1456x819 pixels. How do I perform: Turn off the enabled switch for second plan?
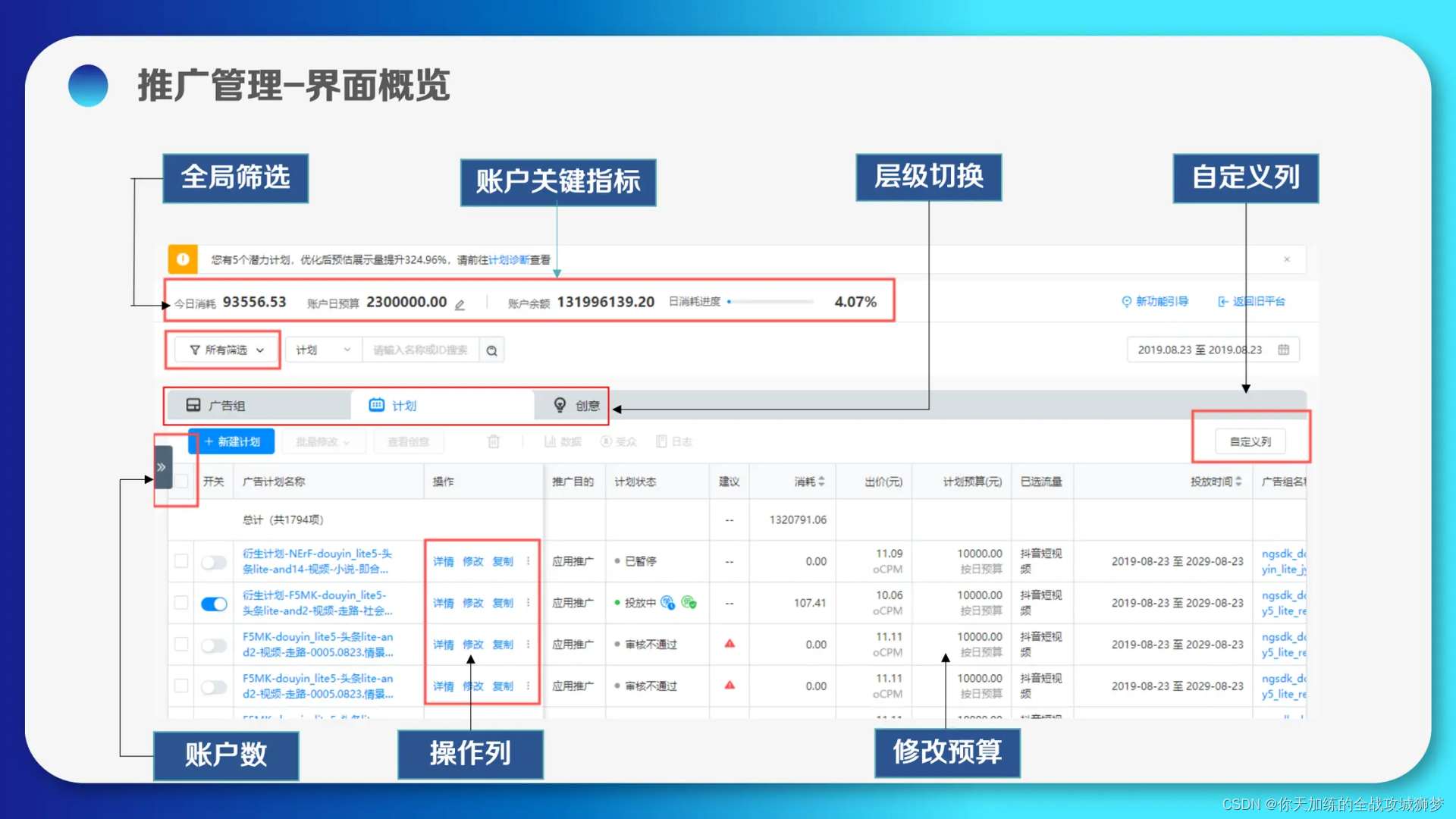(x=214, y=604)
